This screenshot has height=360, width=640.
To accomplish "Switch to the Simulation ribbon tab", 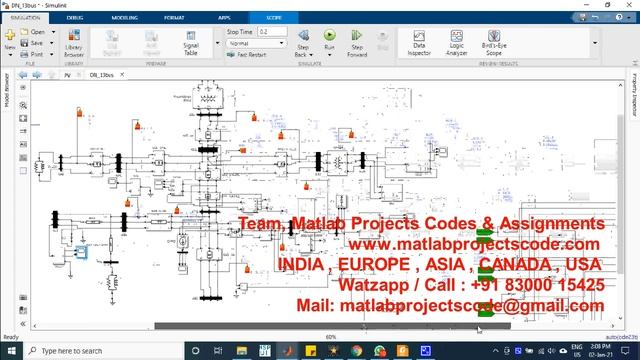I will click(x=25, y=18).
